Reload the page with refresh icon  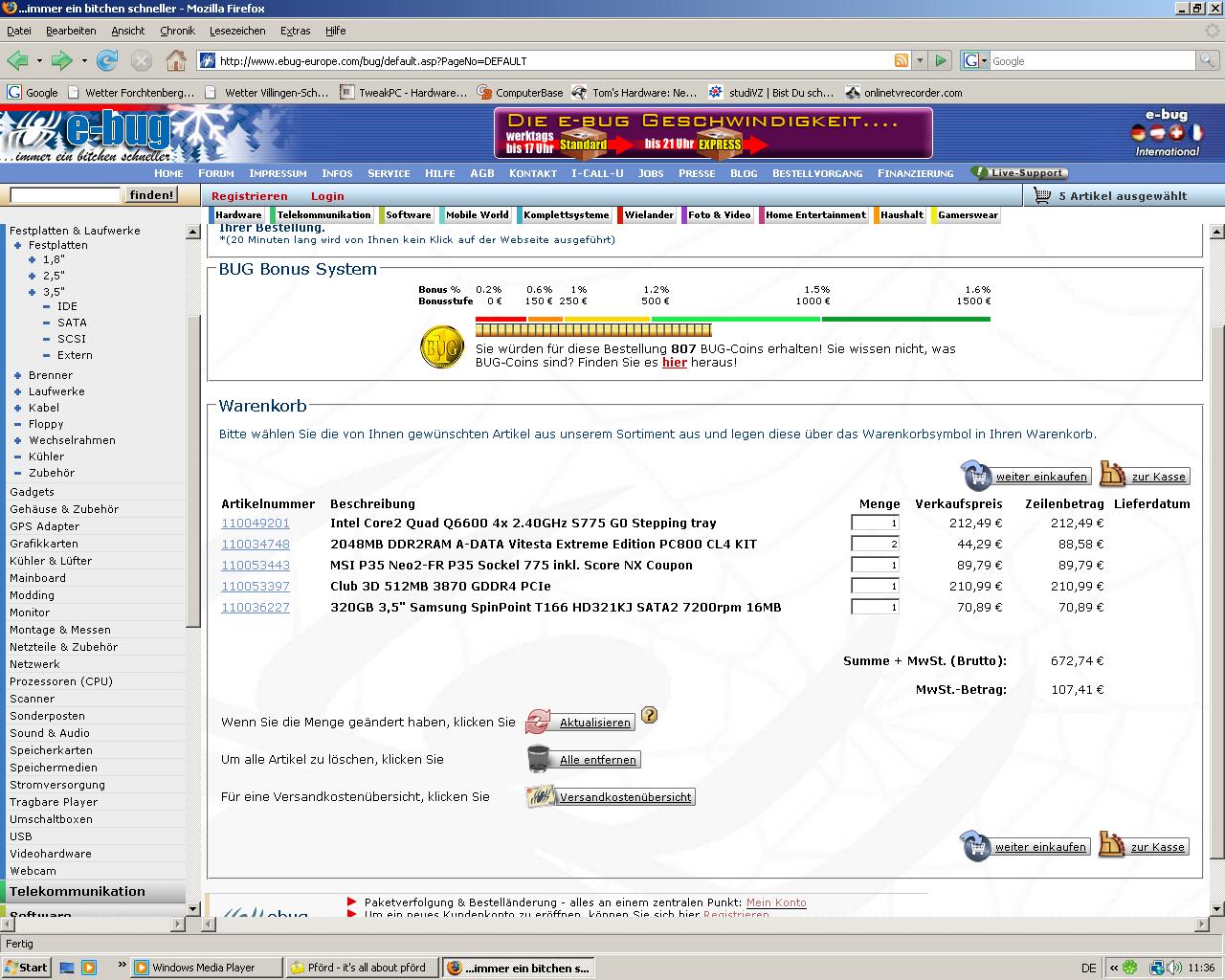pyautogui.click(x=107, y=60)
